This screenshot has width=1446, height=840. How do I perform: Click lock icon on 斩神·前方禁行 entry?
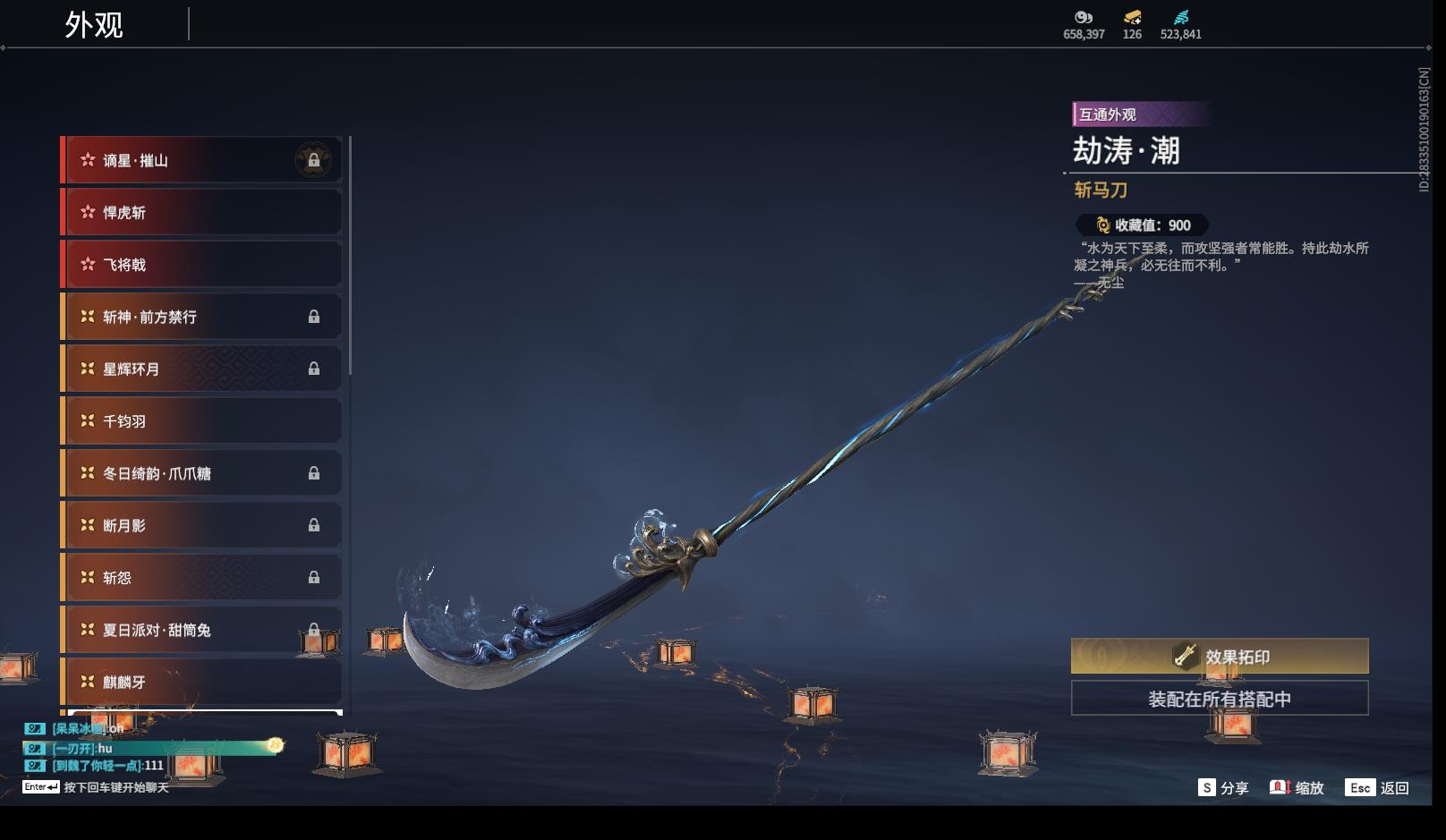tap(314, 317)
